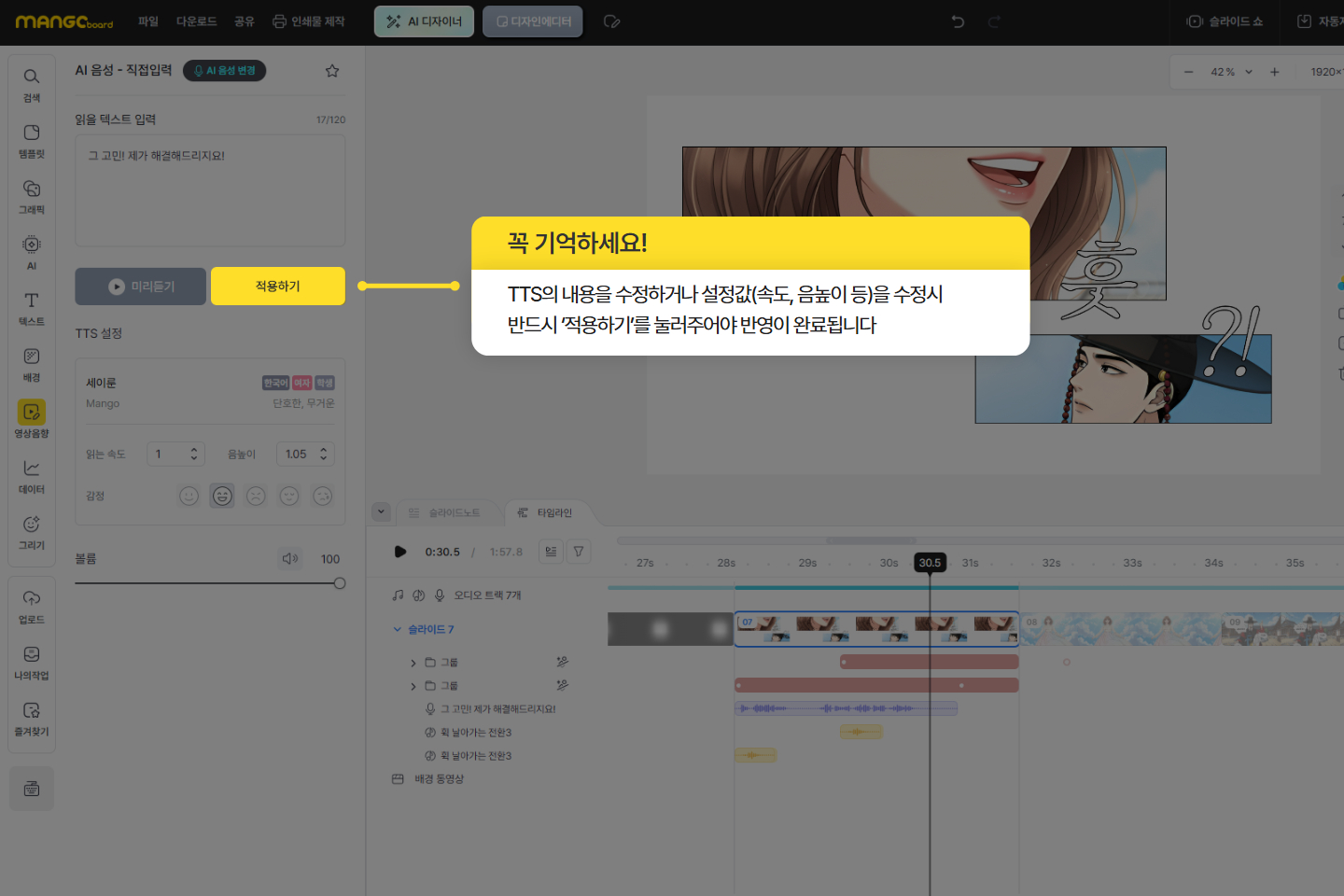The height and width of the screenshot is (896, 1344).
Task: Open the 파일 menu
Action: click(148, 21)
